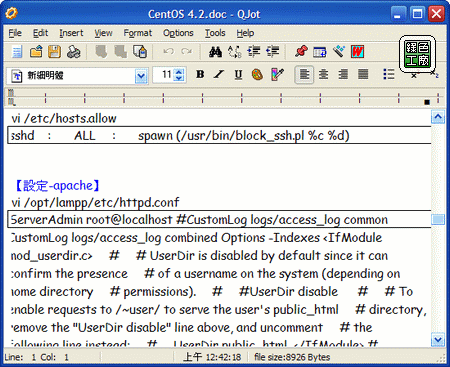Click the line 'vi /etc/hosts.allow'
Image resolution: width=450 pixels, height=367 pixels.
[64, 118]
